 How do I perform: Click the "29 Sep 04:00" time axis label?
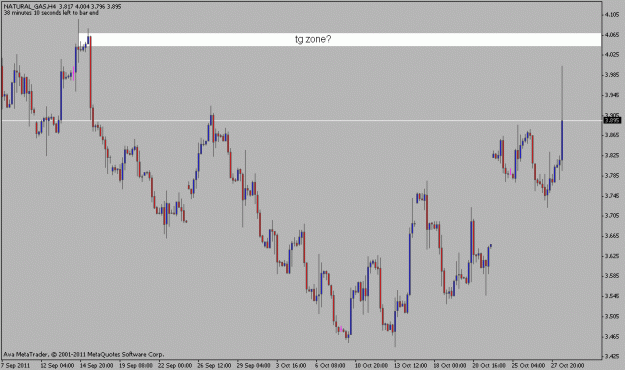click(253, 365)
